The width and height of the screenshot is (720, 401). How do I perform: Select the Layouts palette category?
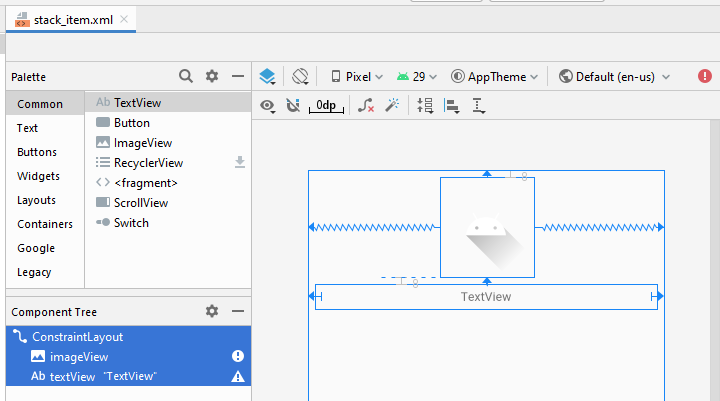(45, 200)
